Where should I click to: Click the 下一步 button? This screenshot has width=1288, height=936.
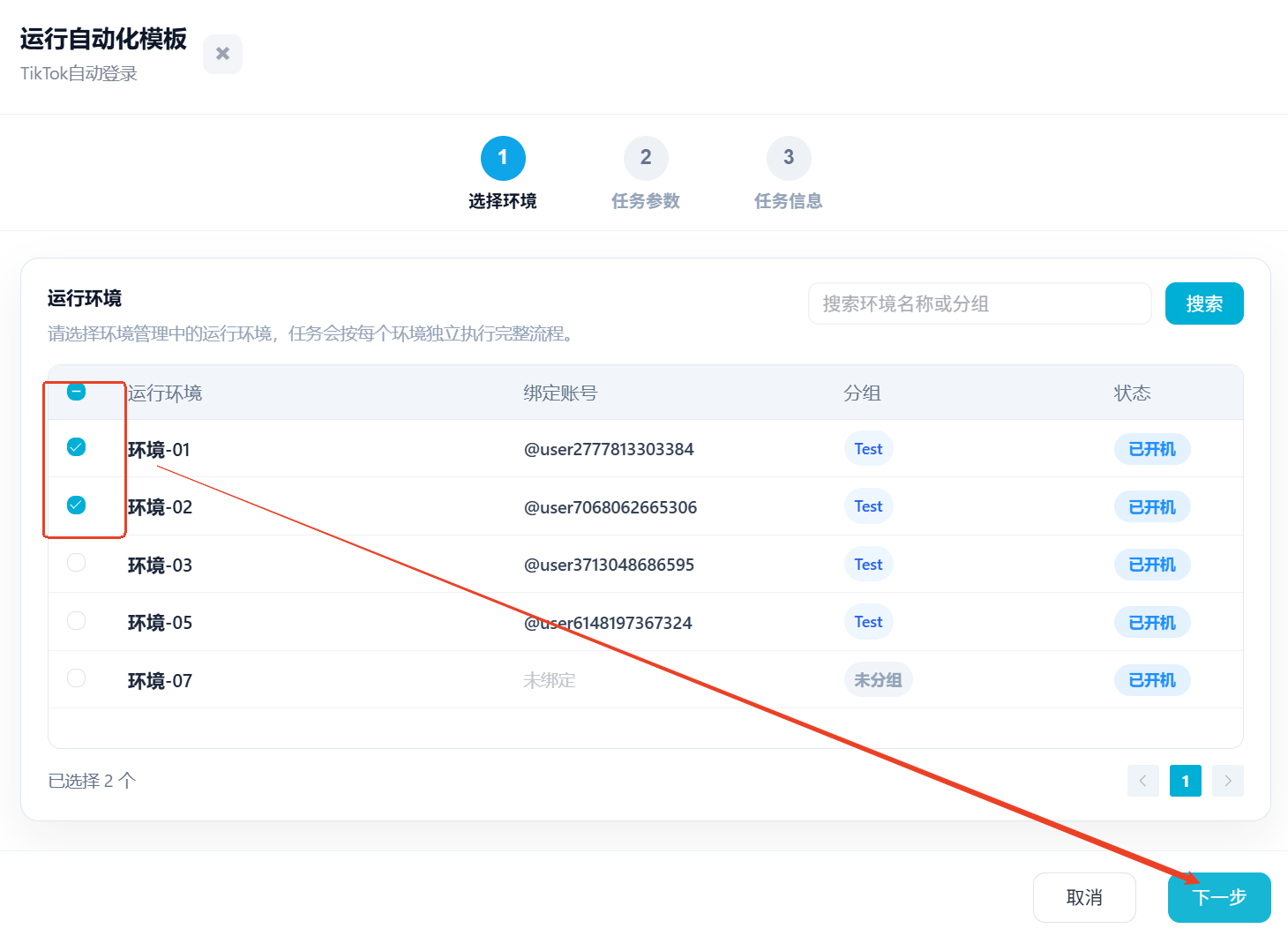1219,897
